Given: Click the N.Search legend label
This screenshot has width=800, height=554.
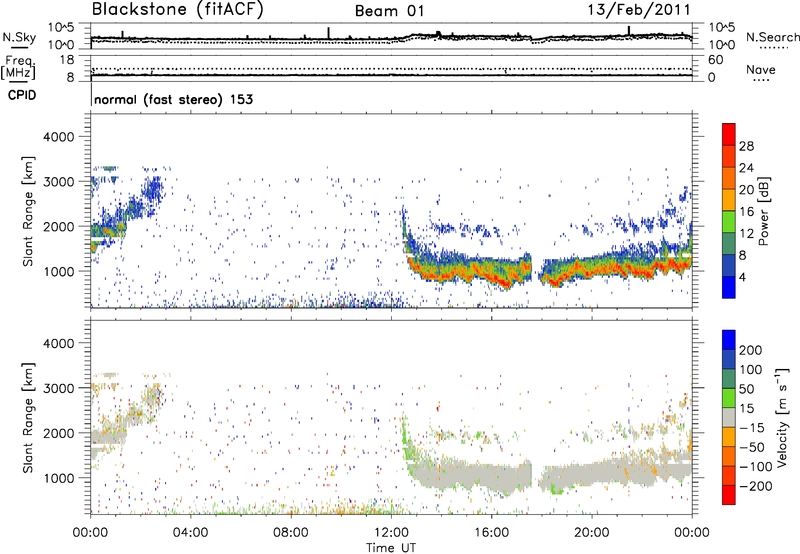Looking at the screenshot, I should [x=772, y=37].
